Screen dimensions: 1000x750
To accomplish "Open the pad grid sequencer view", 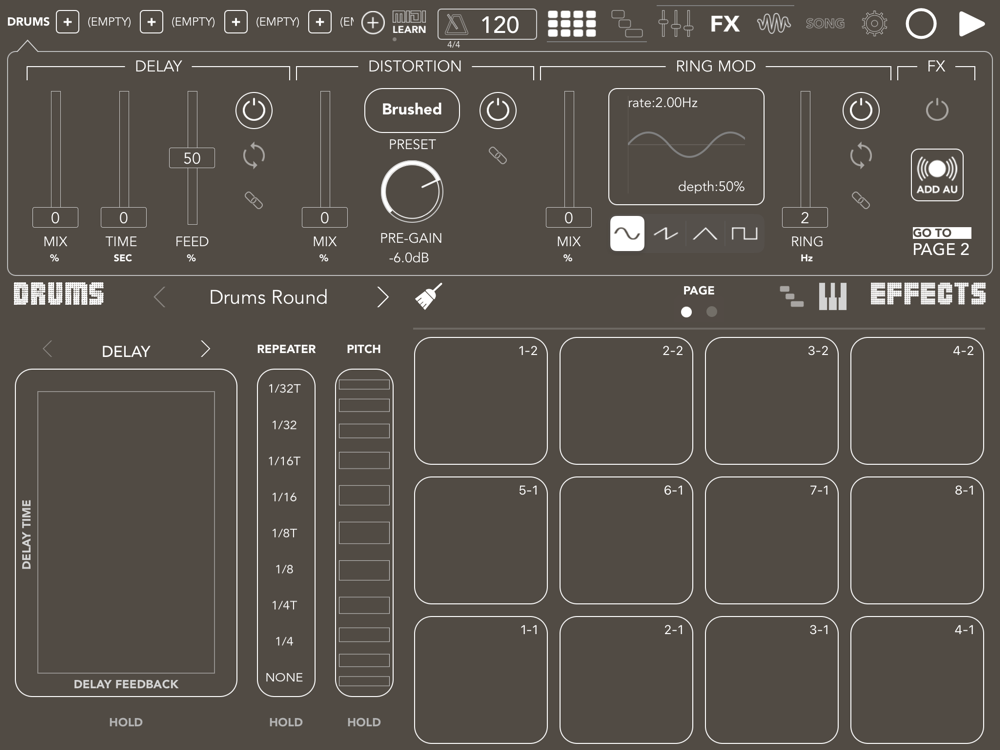I will click(571, 23).
